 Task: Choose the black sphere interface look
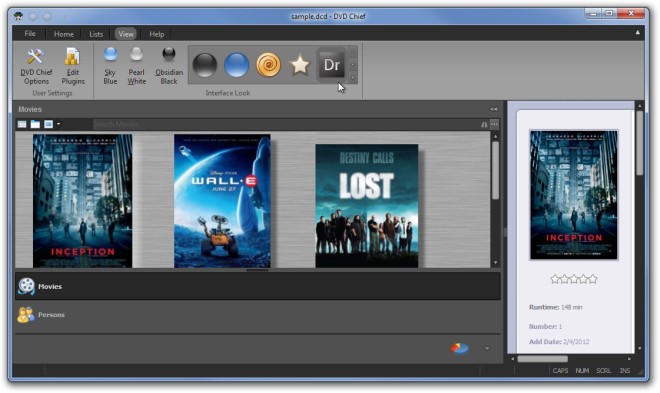[205, 65]
